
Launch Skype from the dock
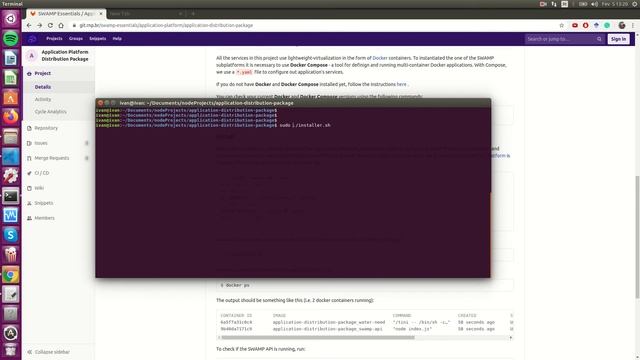(x=11, y=235)
